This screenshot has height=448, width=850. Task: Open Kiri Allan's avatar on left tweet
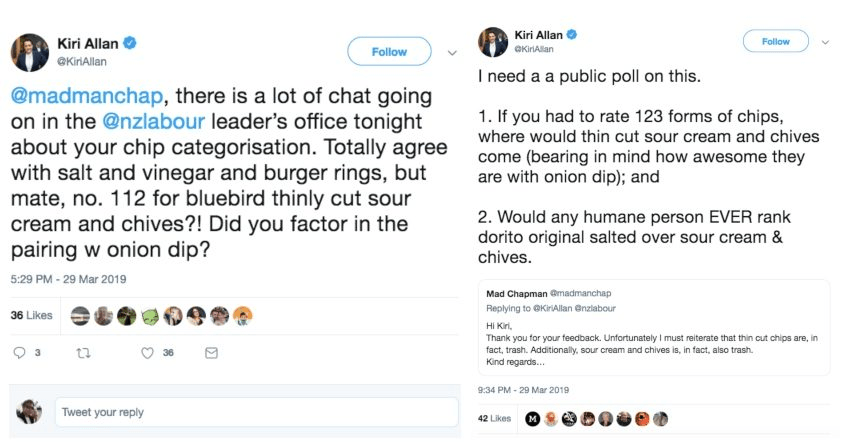pyautogui.click(x=29, y=53)
